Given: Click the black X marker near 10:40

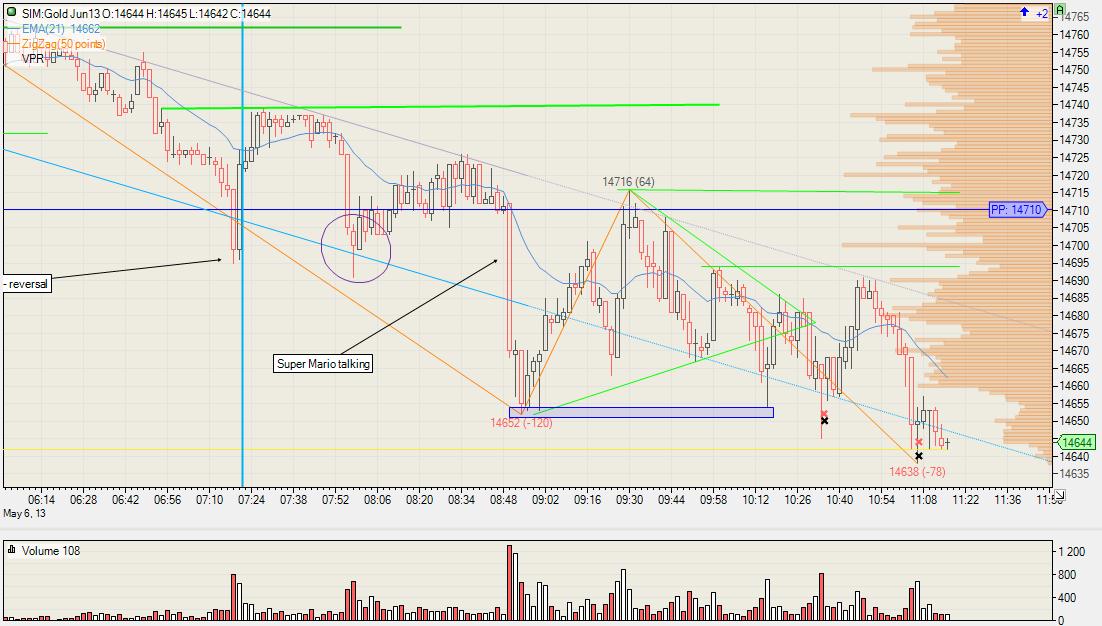Looking at the screenshot, I should click(824, 421).
